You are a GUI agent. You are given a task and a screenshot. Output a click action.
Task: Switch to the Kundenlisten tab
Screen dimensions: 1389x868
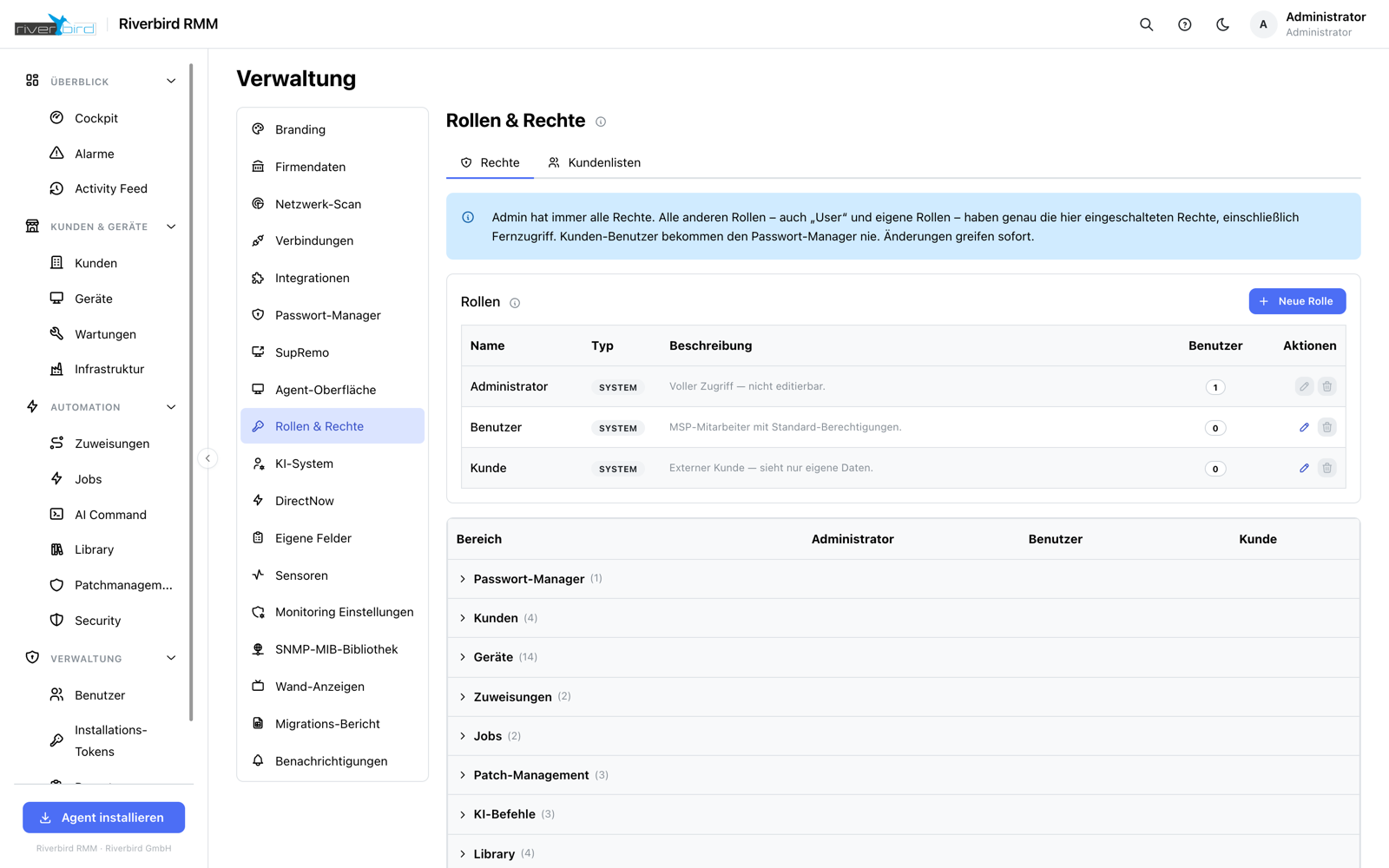(x=595, y=162)
